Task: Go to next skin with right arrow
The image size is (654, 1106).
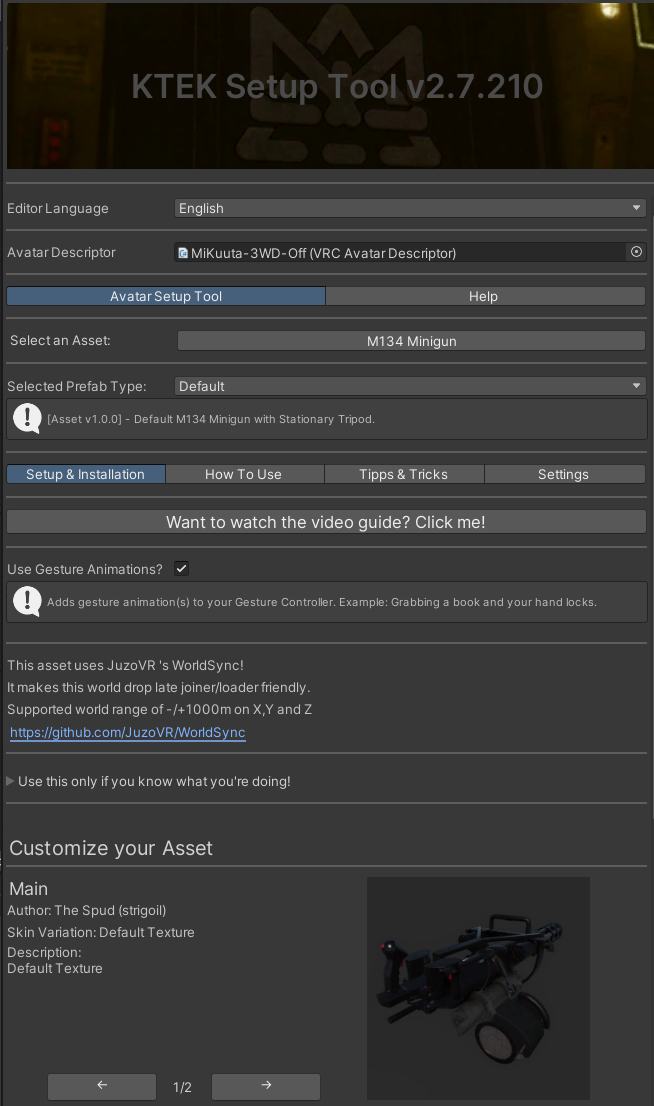Action: [266, 1086]
